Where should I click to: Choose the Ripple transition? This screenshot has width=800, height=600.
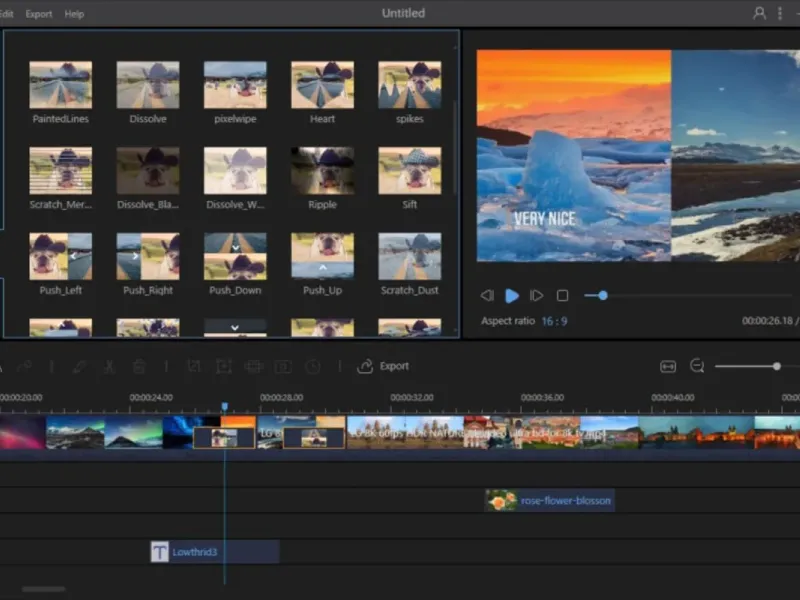pyautogui.click(x=322, y=171)
